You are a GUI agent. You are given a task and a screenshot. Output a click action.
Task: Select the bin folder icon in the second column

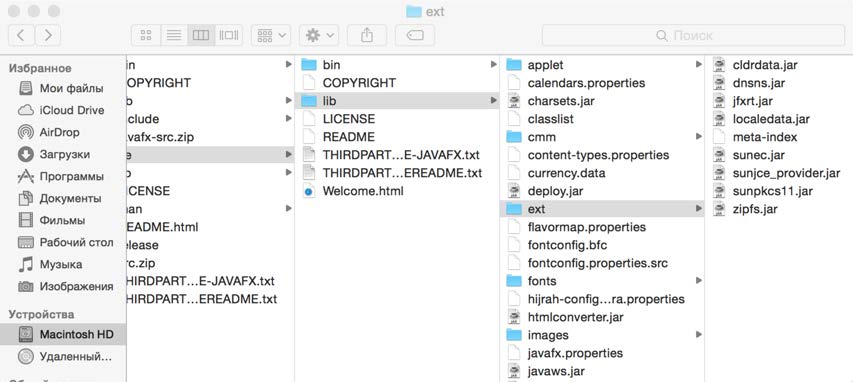tap(309, 65)
